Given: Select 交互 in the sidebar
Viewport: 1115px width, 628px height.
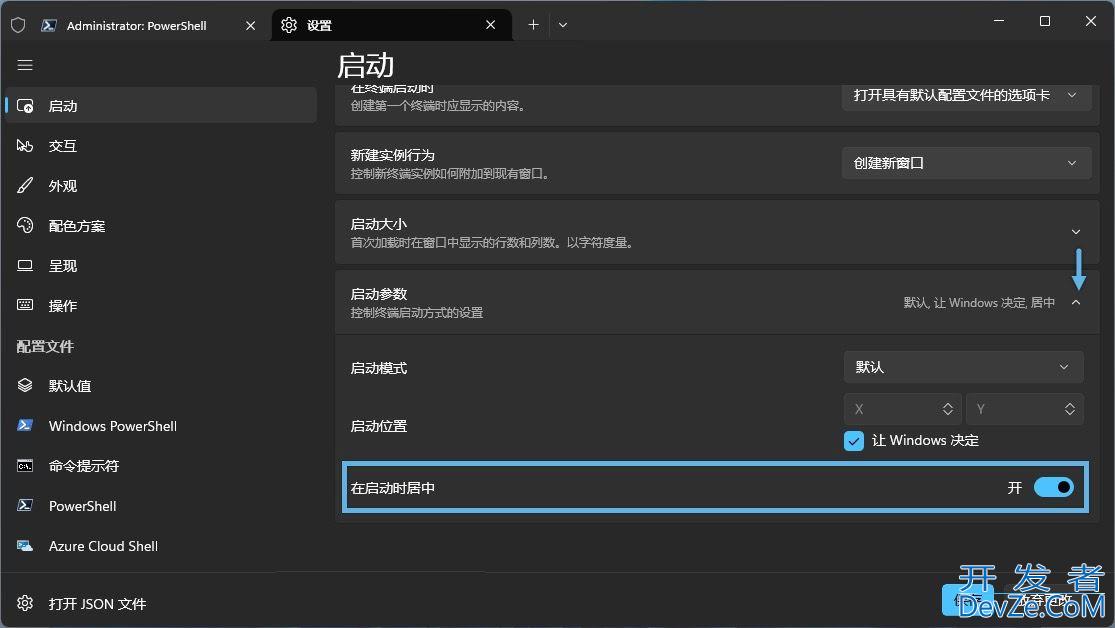Looking at the screenshot, I should (161, 146).
